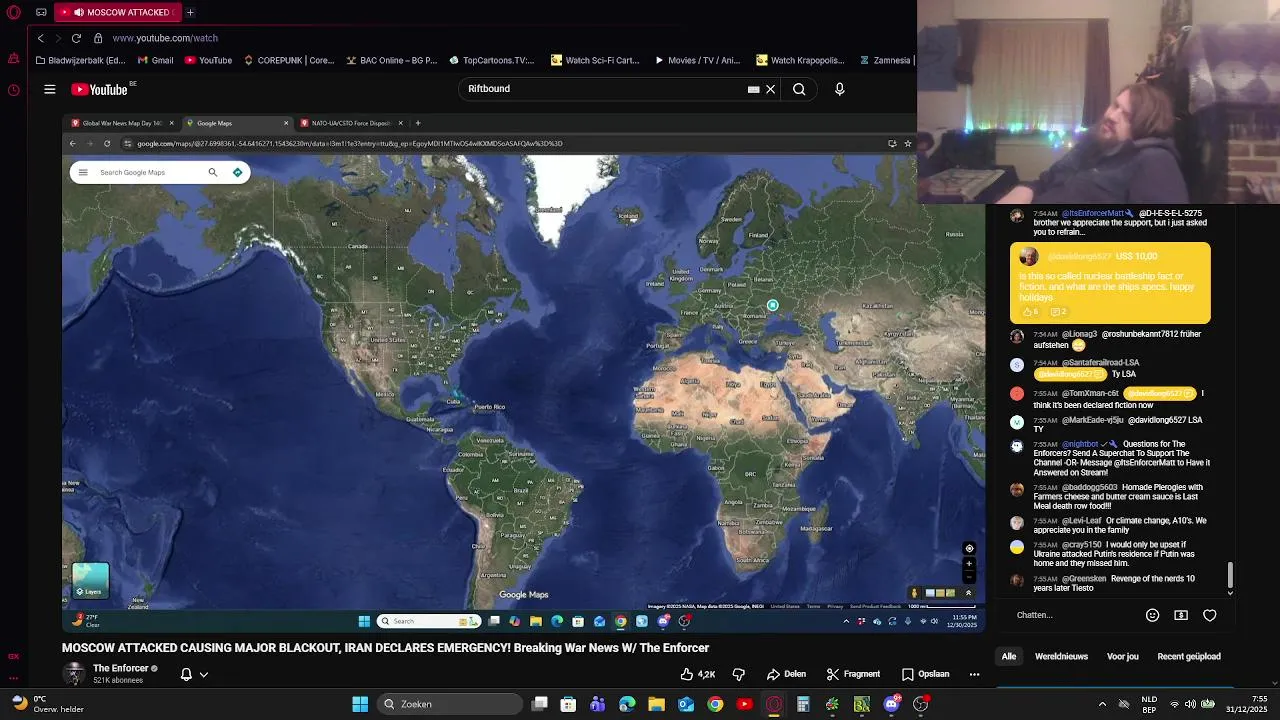Image resolution: width=1280 pixels, height=720 pixels.
Task: Open The Enforcer channel avatar
Action: (x=73, y=673)
